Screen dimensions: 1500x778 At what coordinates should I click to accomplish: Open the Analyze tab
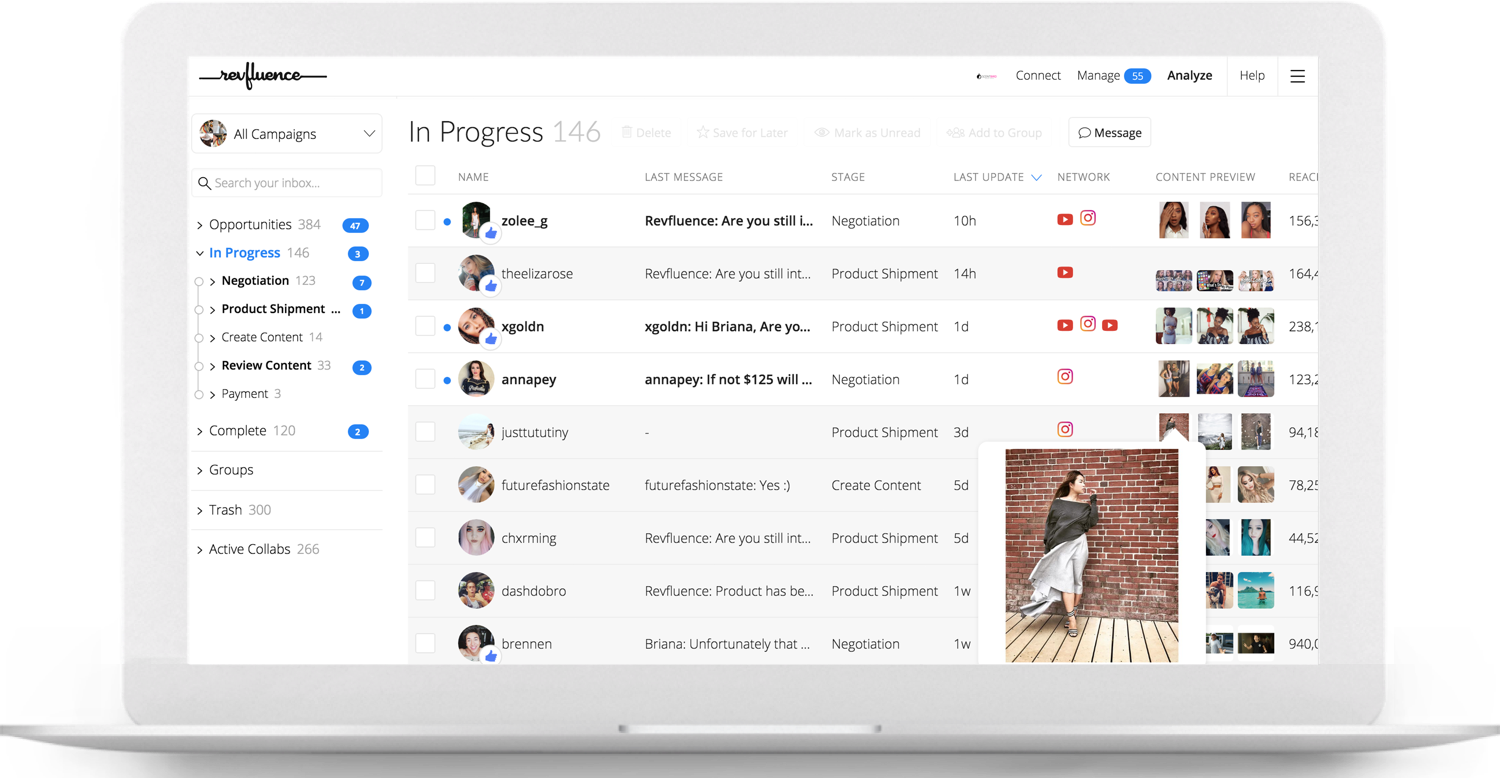tap(1189, 76)
